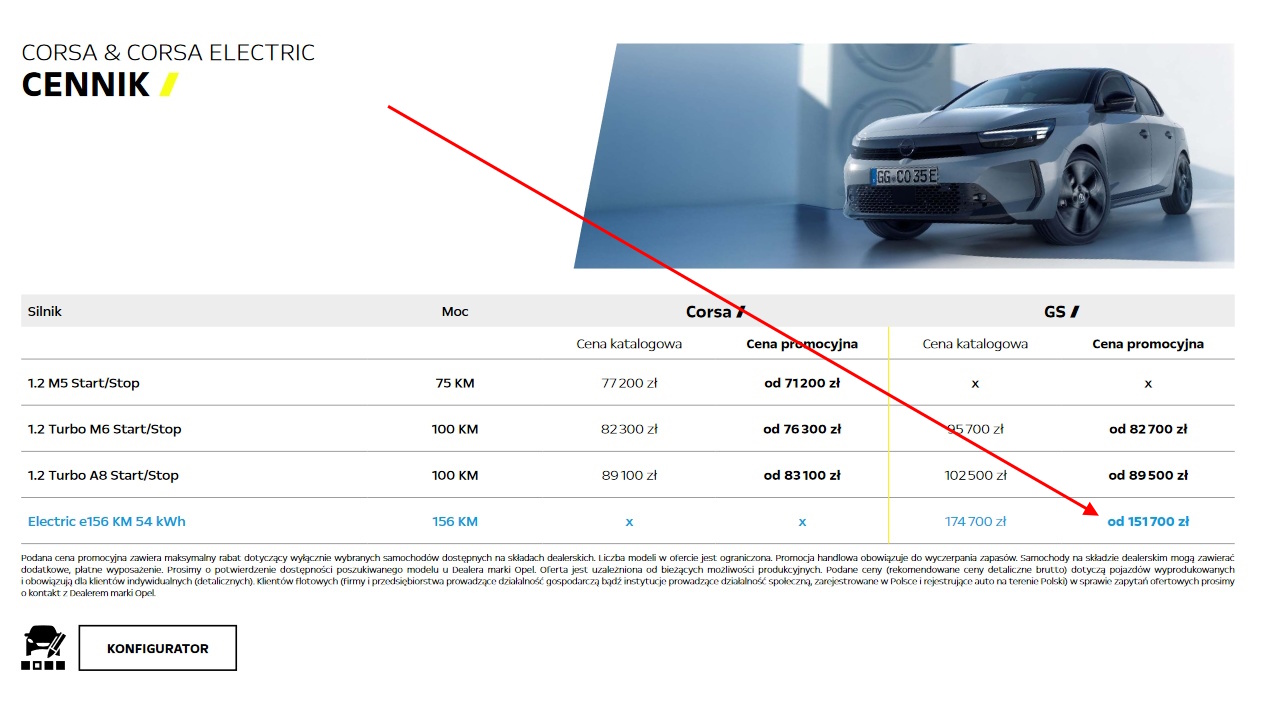Select the '1.2 Turbo M6 Start/Stop' engine row
1263x712 pixels.
pos(628,429)
